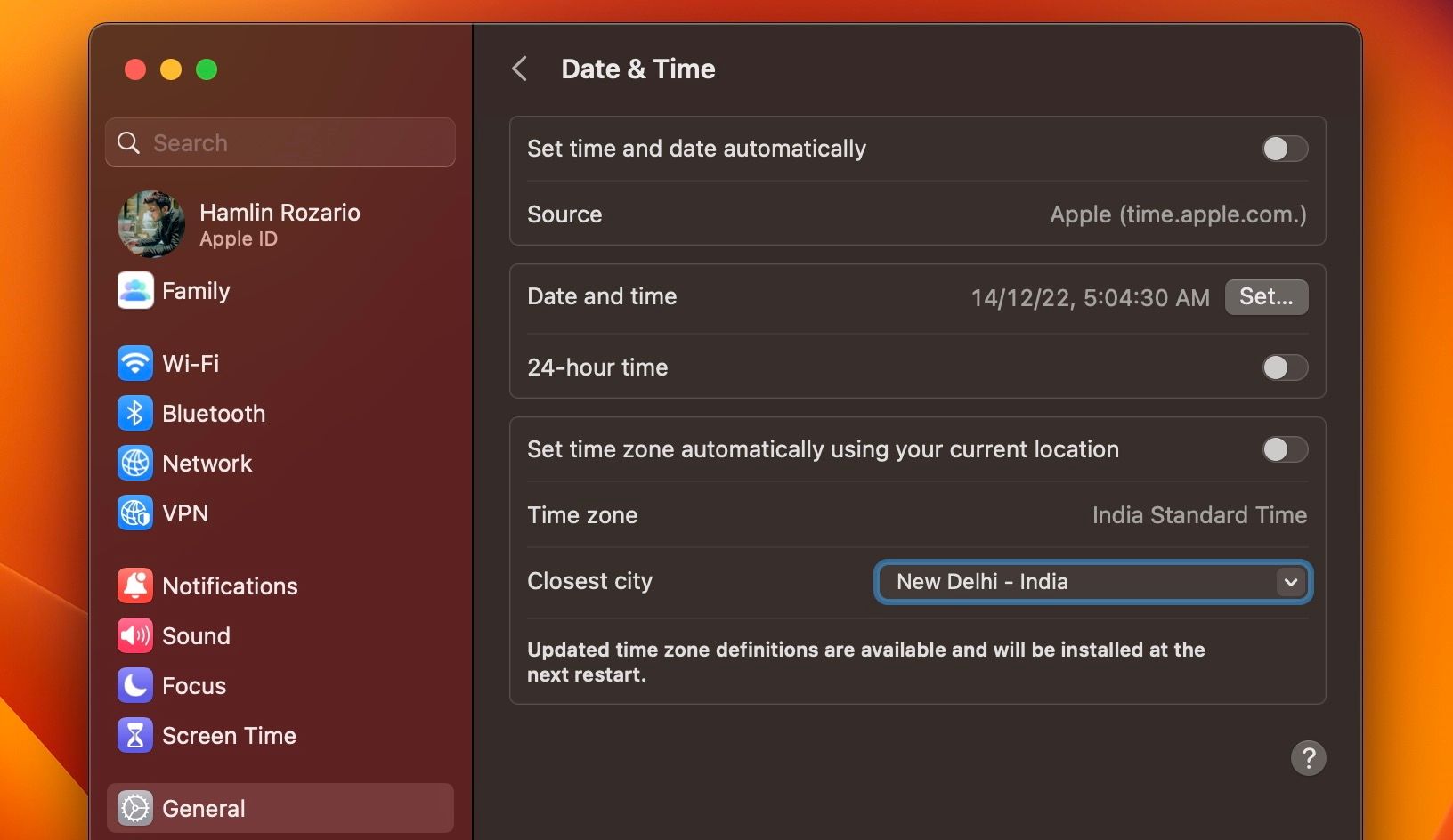
Task: Open Screen Time hourglass icon
Action: coord(134,735)
